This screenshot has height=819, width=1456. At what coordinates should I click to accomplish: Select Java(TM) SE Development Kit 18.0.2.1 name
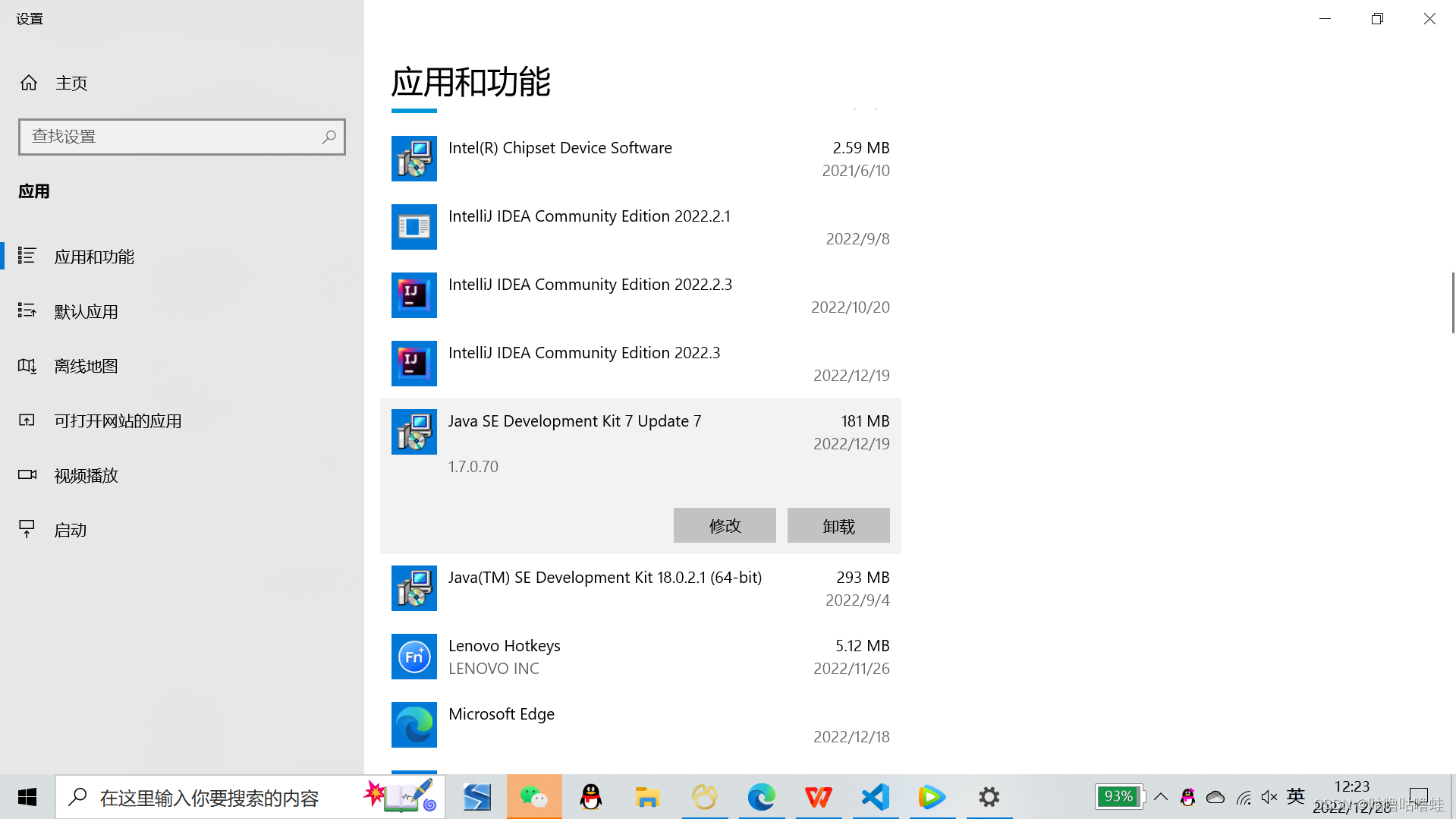pyautogui.click(x=605, y=578)
